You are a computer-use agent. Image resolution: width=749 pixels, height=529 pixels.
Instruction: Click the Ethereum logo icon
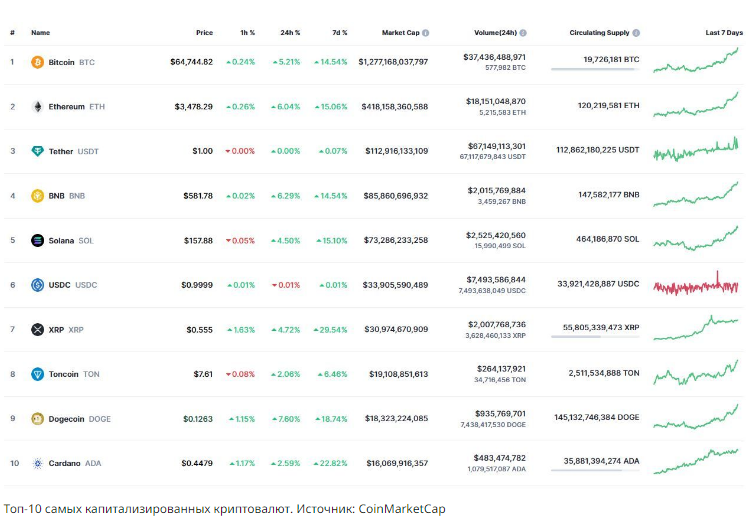click(x=37, y=107)
